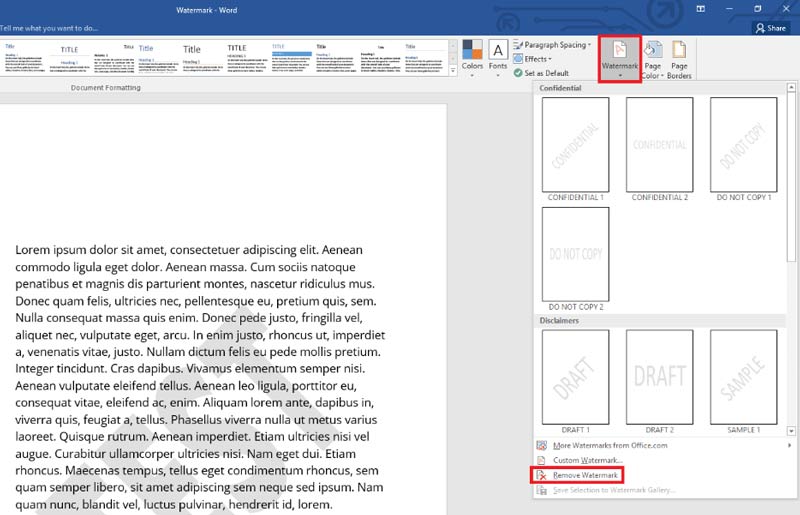Open the theme Fonts gallery
The height and width of the screenshot is (515, 800).
[x=498, y=58]
